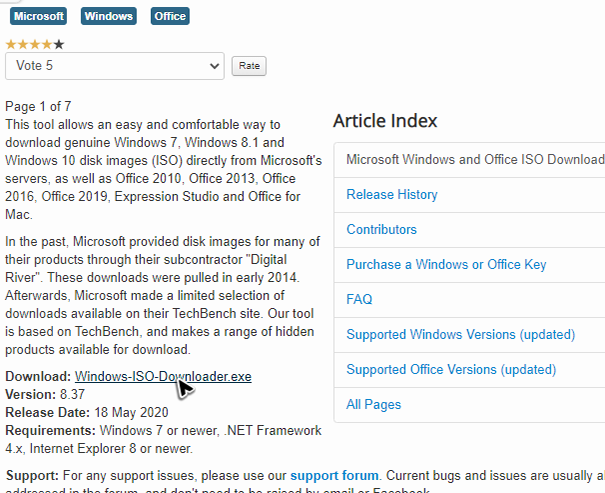Open Purchase a Windows or Office Key
The image size is (605, 493).
[x=446, y=265]
